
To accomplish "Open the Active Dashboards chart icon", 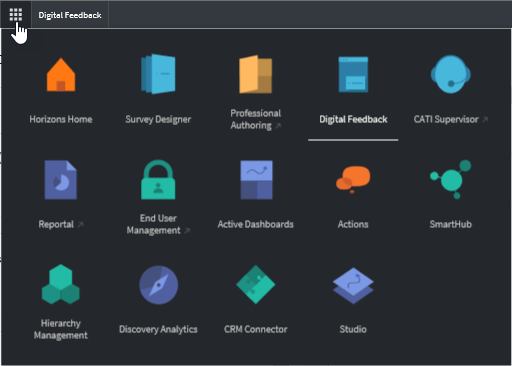I will tap(256, 180).
